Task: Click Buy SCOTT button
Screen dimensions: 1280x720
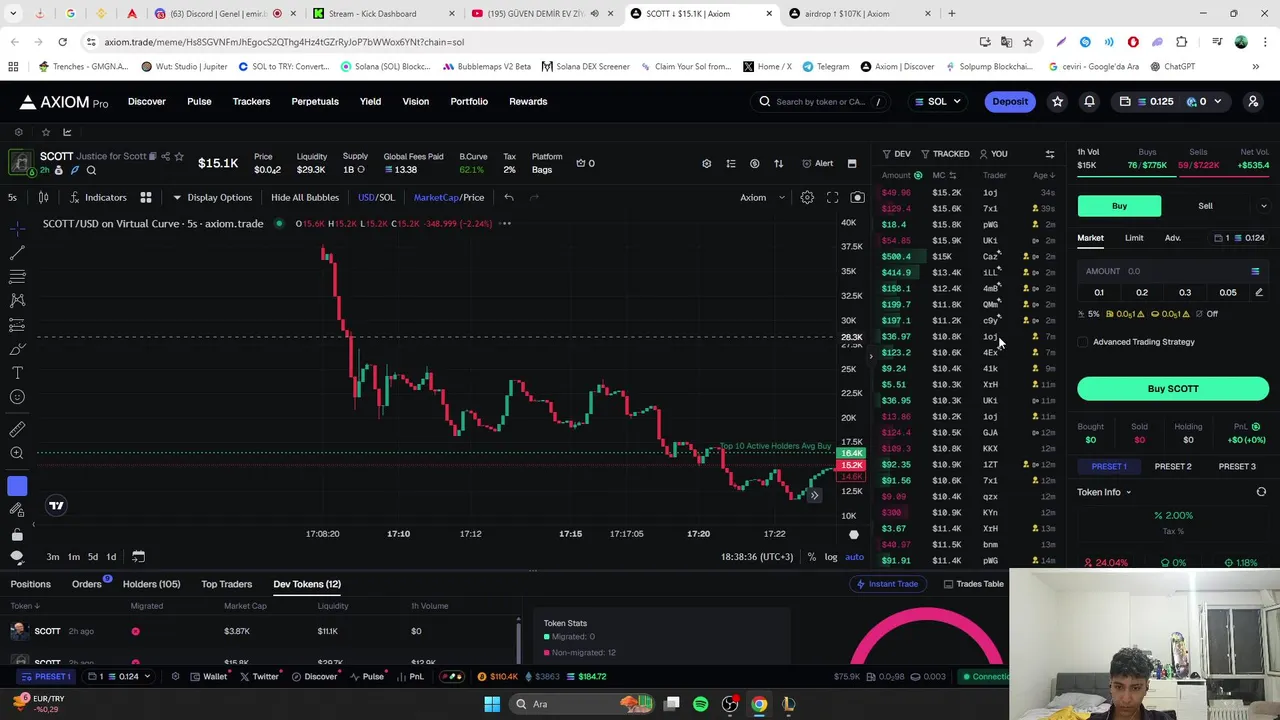Action: (1173, 389)
